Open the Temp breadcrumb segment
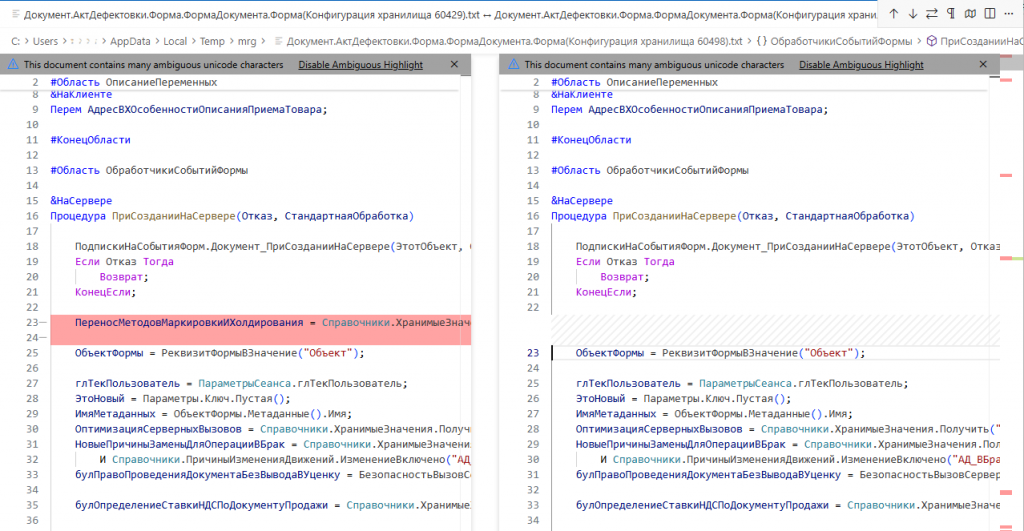The width and height of the screenshot is (1024, 531). pos(212,41)
